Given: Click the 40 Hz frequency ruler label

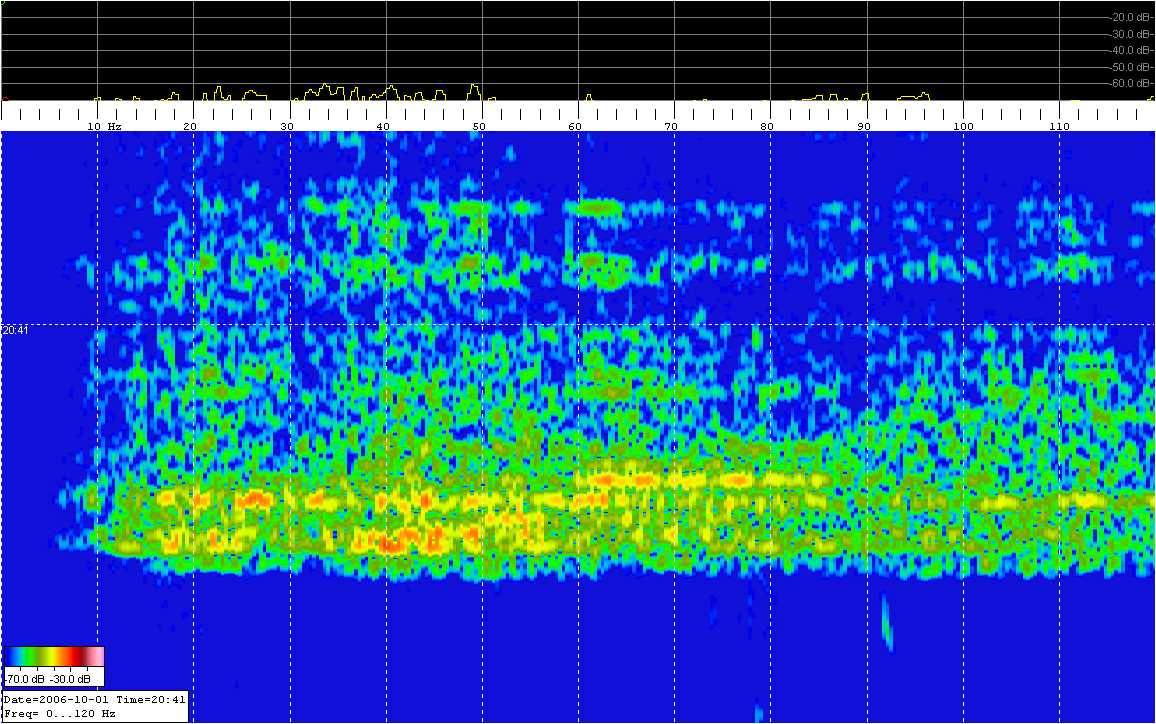Looking at the screenshot, I should coord(382,127).
